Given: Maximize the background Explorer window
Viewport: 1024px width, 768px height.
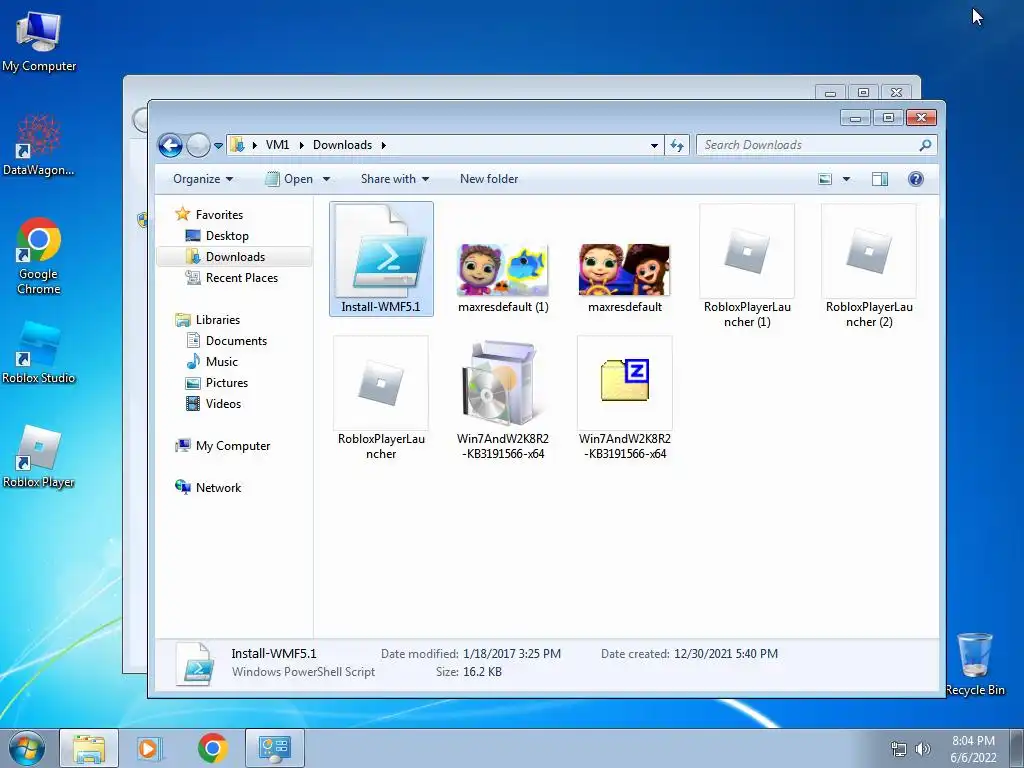Looking at the screenshot, I should pyautogui.click(x=863, y=93).
